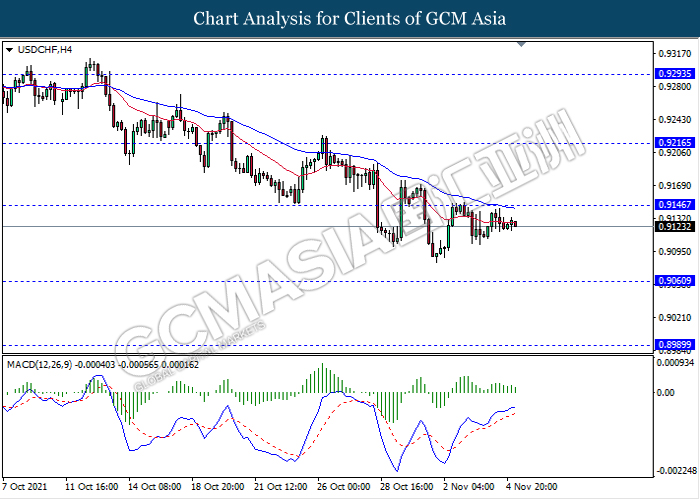Click the 0.92430 price axis value
Screen dimensions: 700x500
pos(675,120)
